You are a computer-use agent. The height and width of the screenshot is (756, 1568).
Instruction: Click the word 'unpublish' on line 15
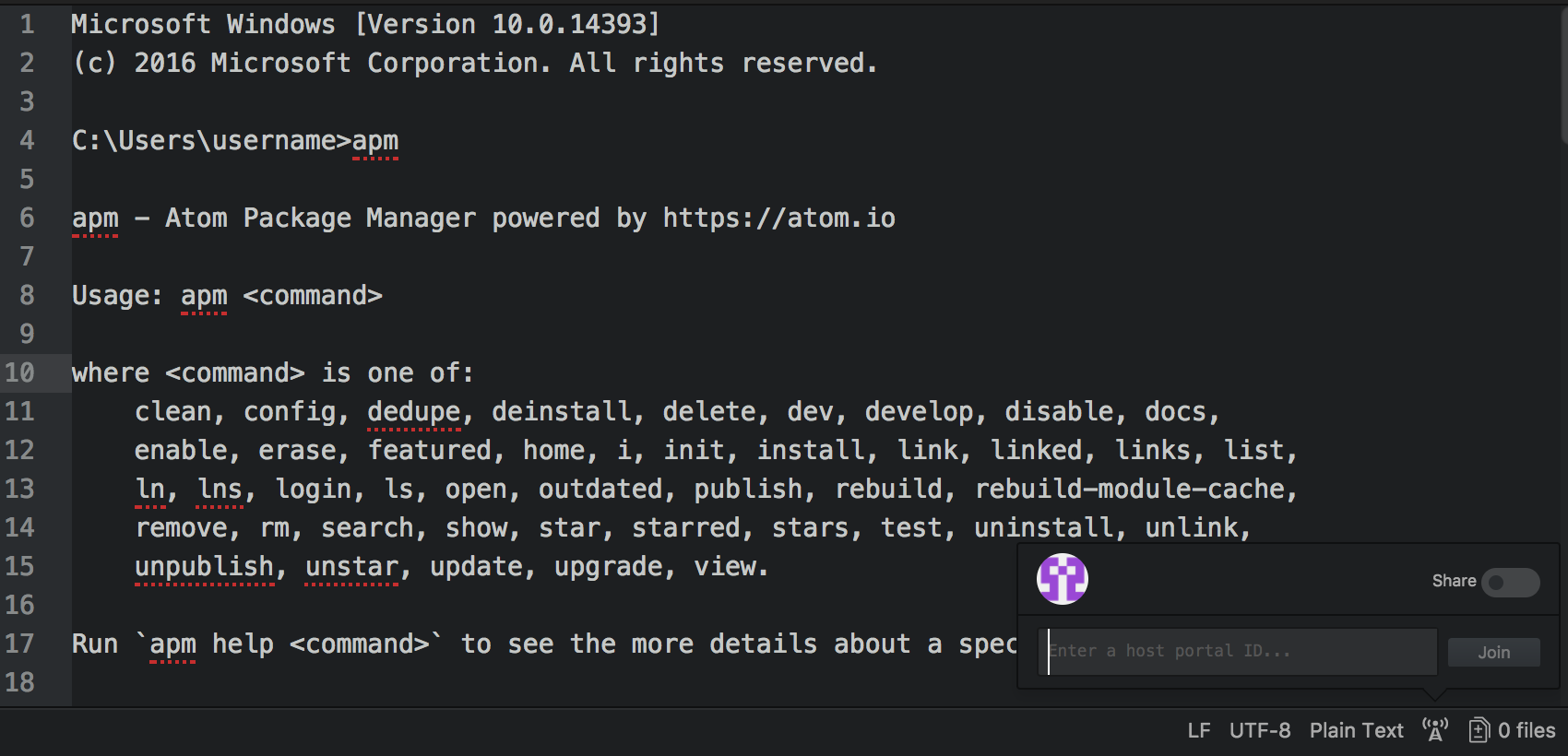coord(204,566)
